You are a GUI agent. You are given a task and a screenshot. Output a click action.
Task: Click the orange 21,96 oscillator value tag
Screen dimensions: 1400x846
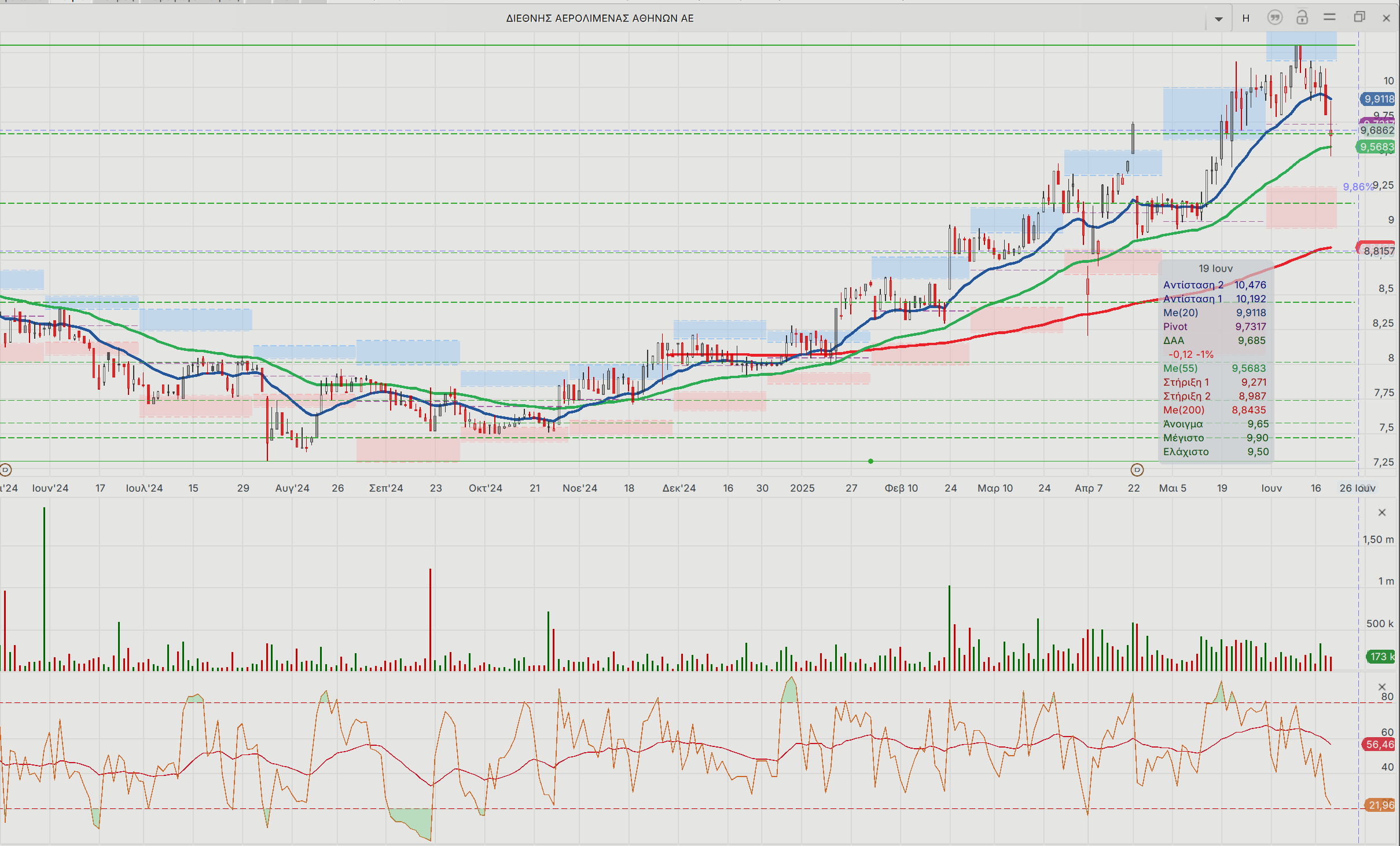(x=1381, y=805)
